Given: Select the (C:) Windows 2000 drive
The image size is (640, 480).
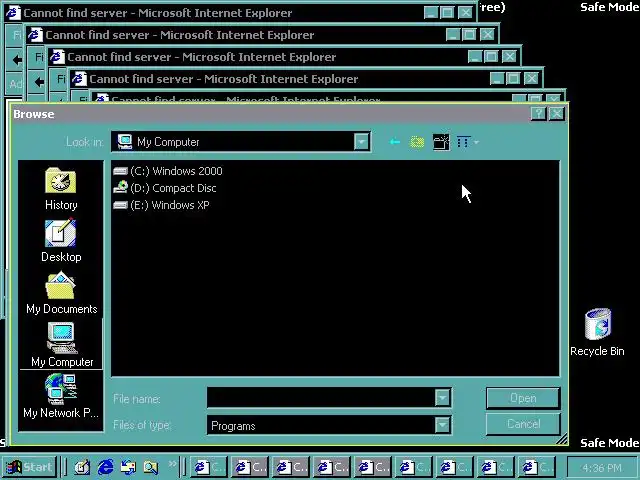Looking at the screenshot, I should (x=168, y=171).
